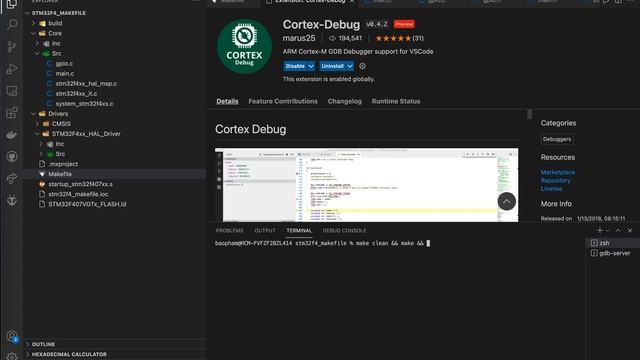Open the Manage gear at activity bar bottom
Screen dimensions: 640x360
[12, 356]
